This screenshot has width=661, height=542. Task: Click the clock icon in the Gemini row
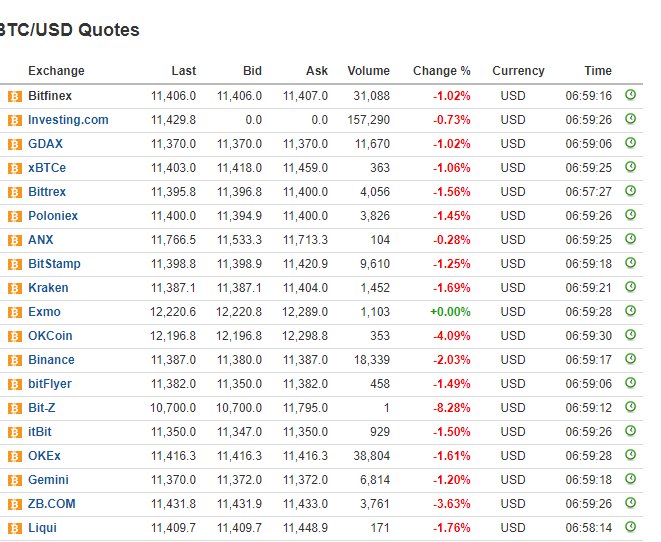click(x=630, y=479)
